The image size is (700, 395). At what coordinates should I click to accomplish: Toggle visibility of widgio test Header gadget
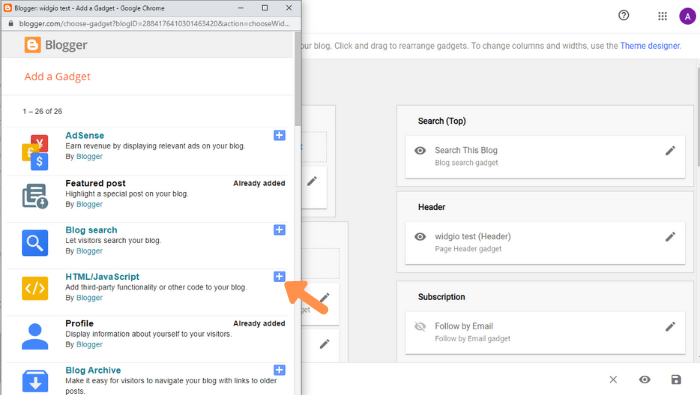420,237
